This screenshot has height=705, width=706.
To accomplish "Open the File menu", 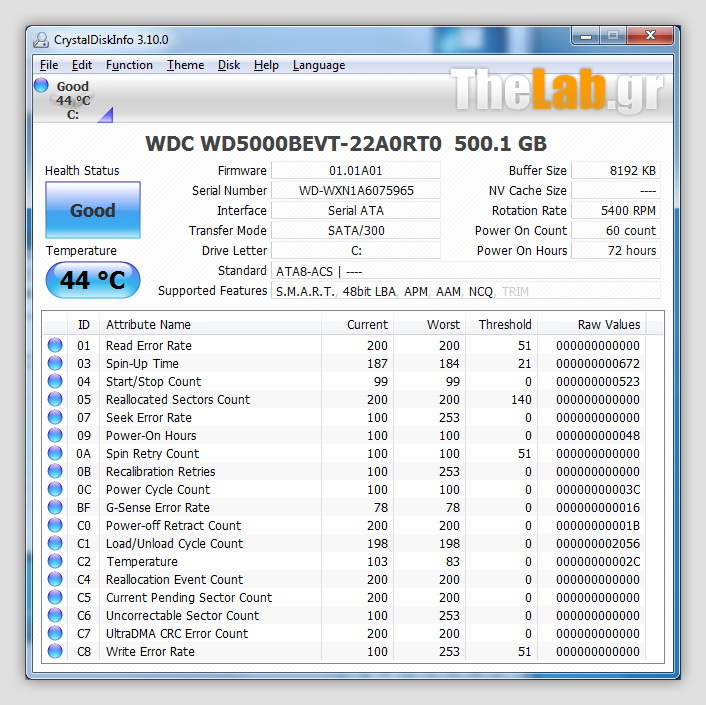I will [49, 65].
